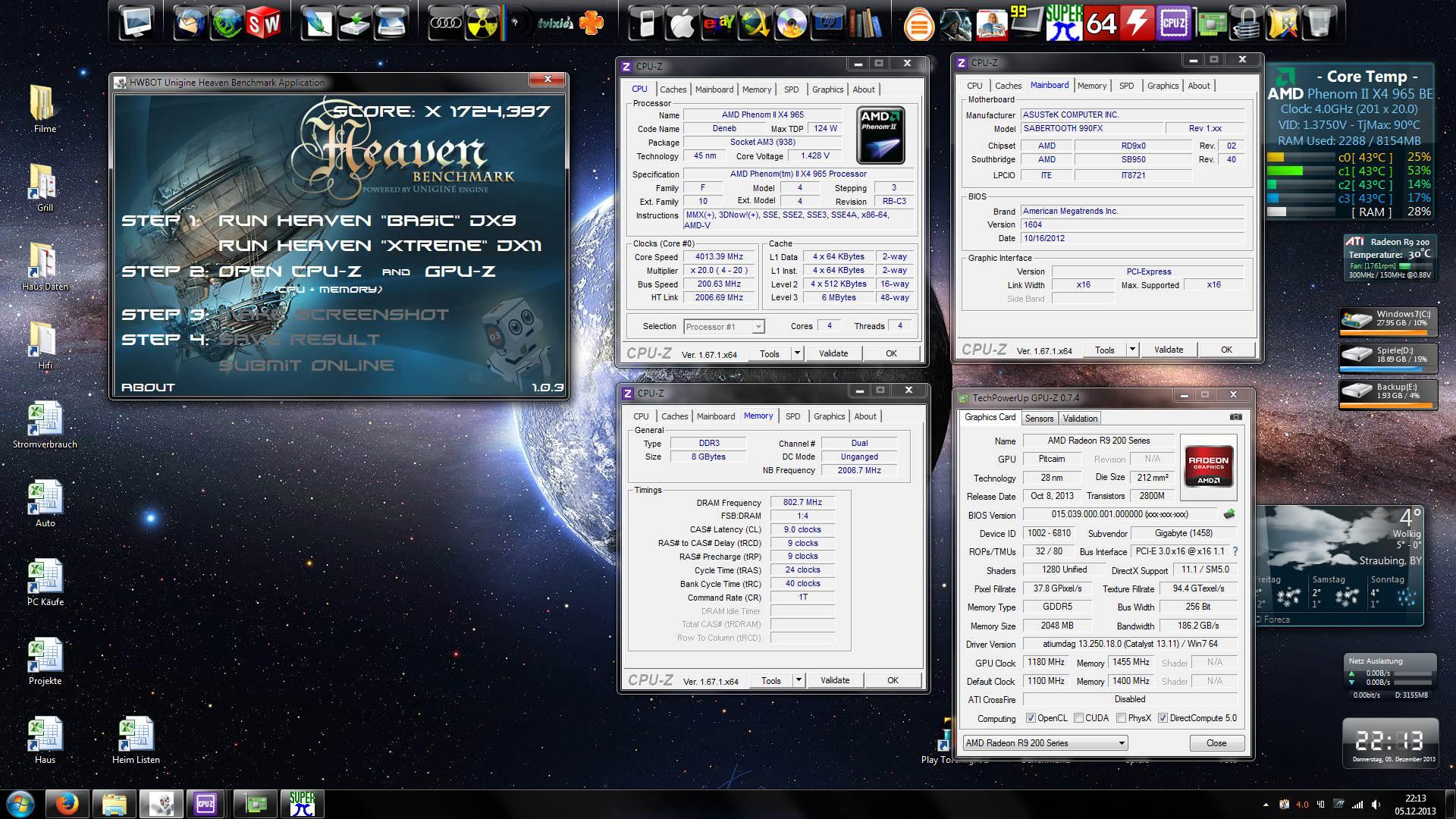Open CPU-Z from the top dock
The width and height of the screenshot is (1456, 819).
[1173, 23]
